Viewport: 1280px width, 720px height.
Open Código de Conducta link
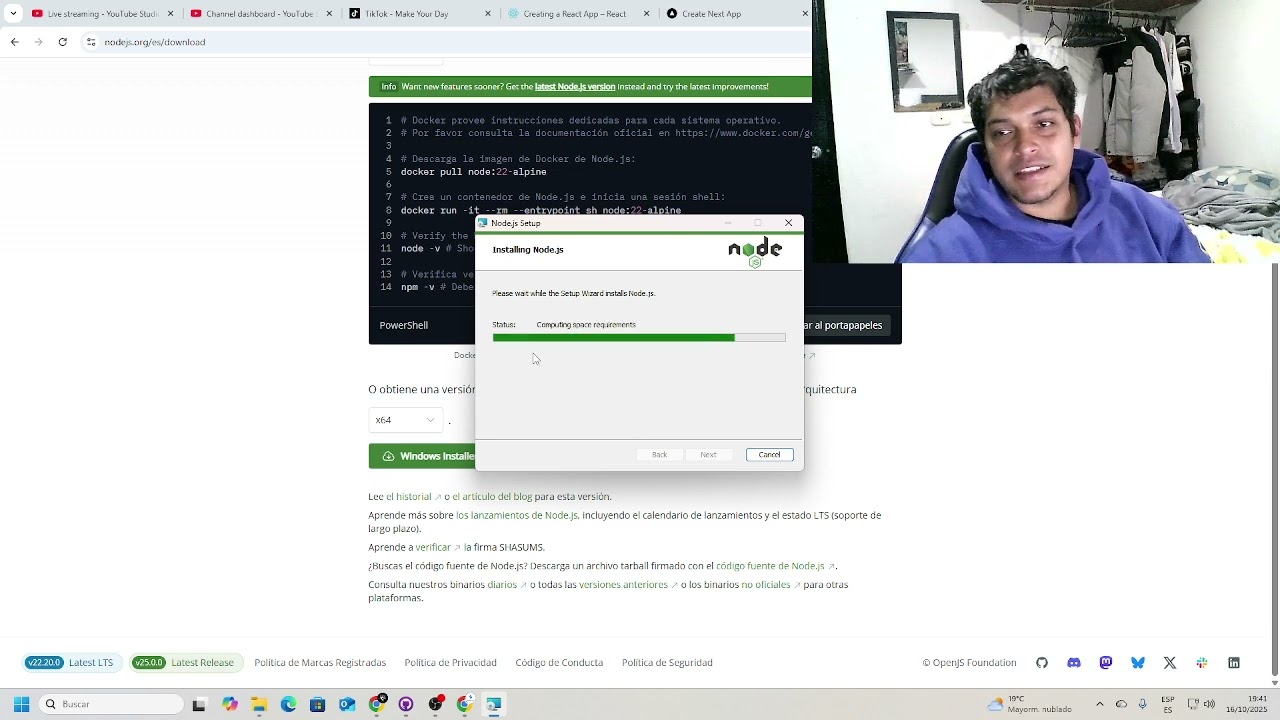click(559, 663)
